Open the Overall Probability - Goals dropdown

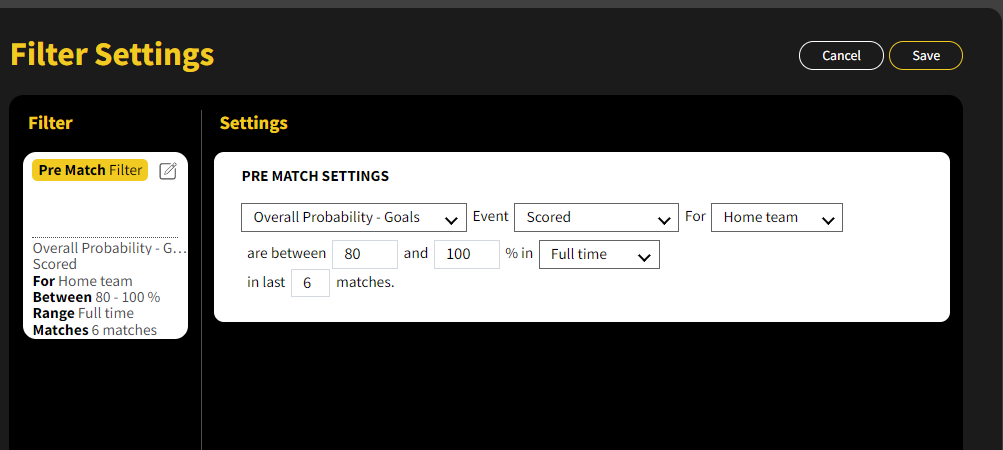click(354, 217)
